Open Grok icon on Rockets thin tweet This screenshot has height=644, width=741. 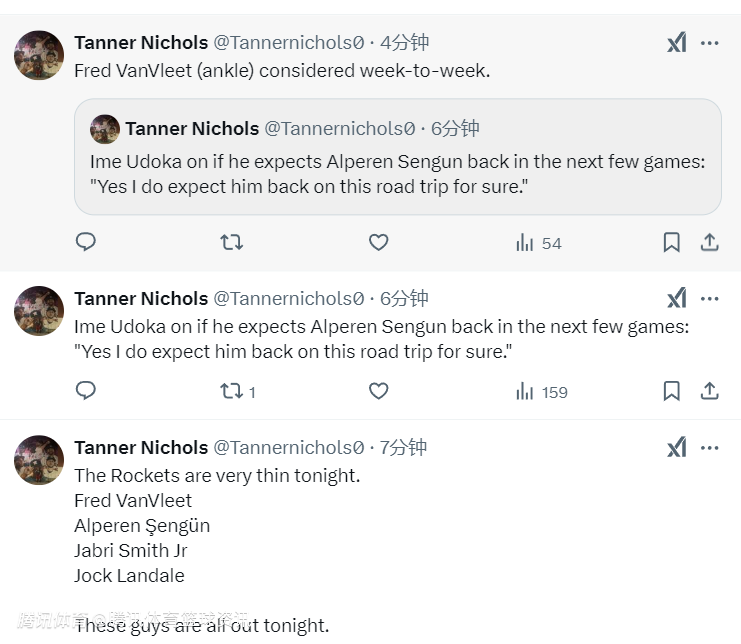click(x=677, y=447)
